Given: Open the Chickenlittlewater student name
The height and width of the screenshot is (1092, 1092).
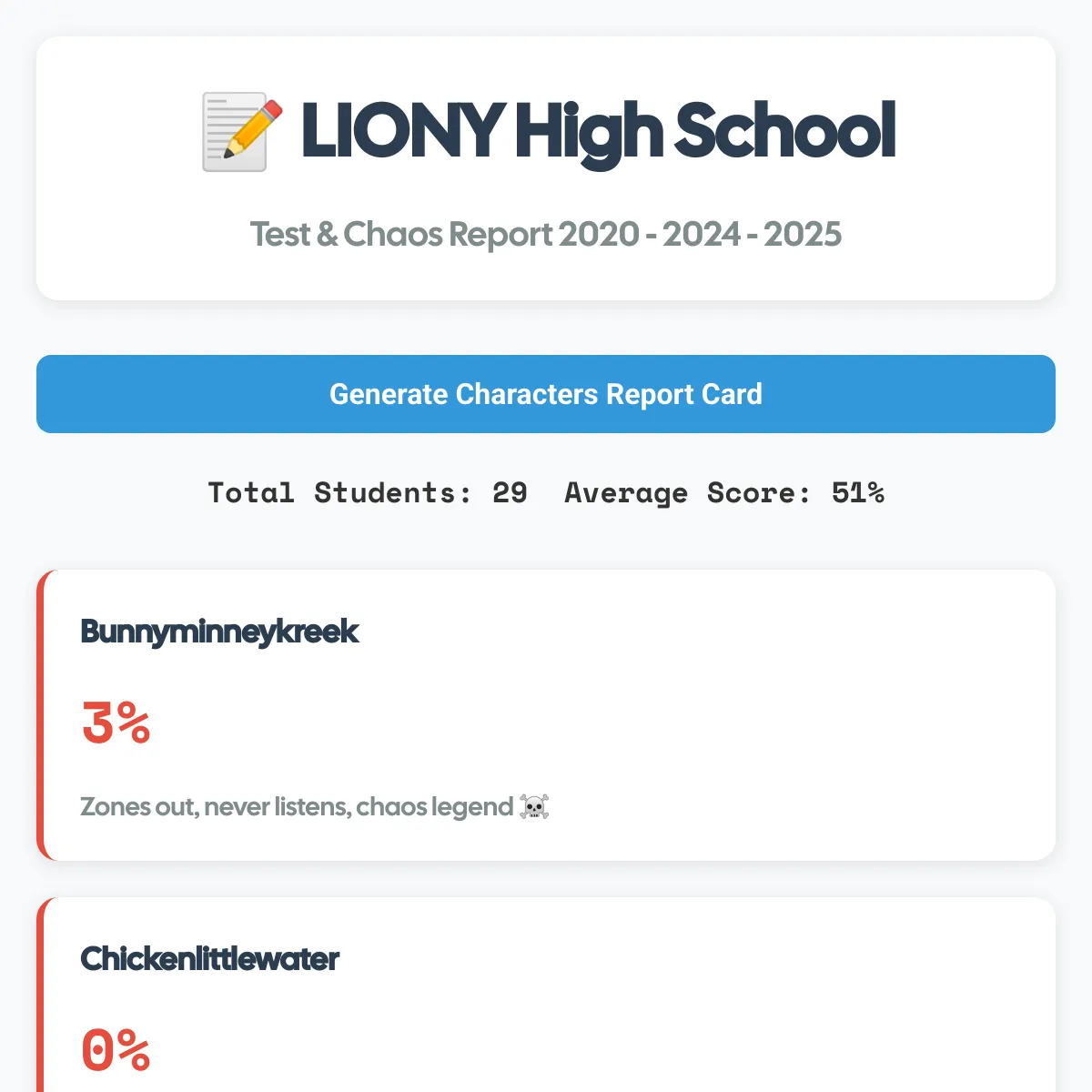Looking at the screenshot, I should click(x=209, y=959).
